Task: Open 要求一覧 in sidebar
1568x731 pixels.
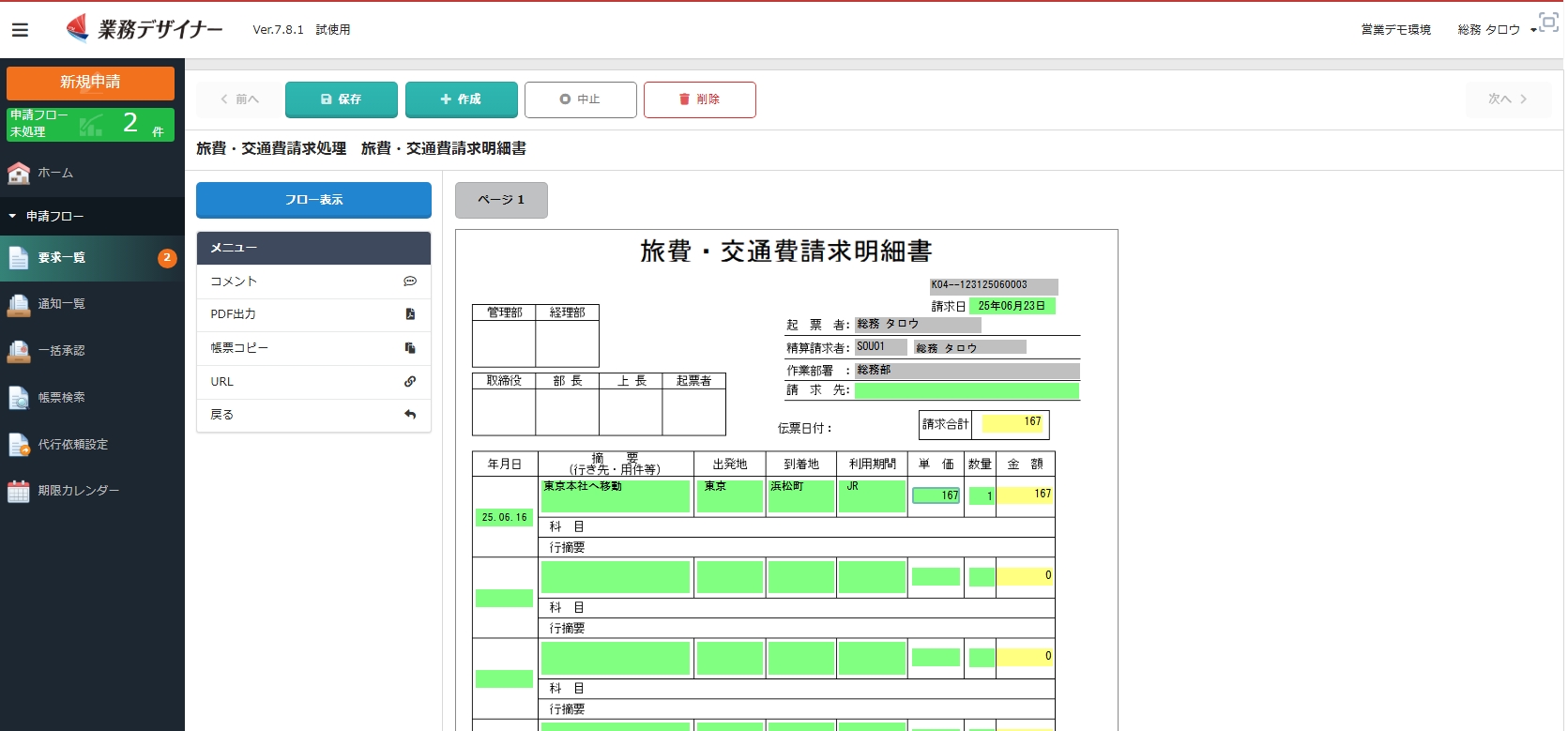Action: 92,258
